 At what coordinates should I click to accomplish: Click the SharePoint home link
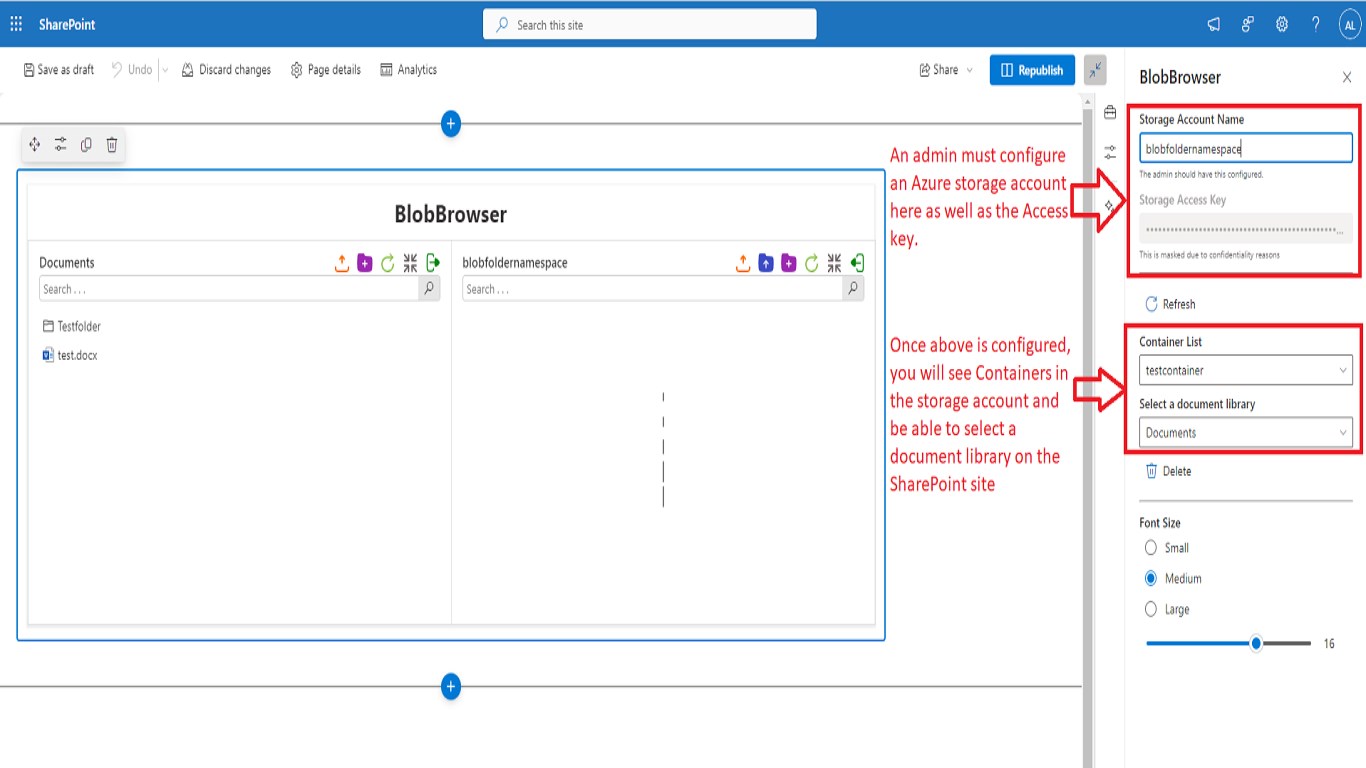(x=67, y=24)
